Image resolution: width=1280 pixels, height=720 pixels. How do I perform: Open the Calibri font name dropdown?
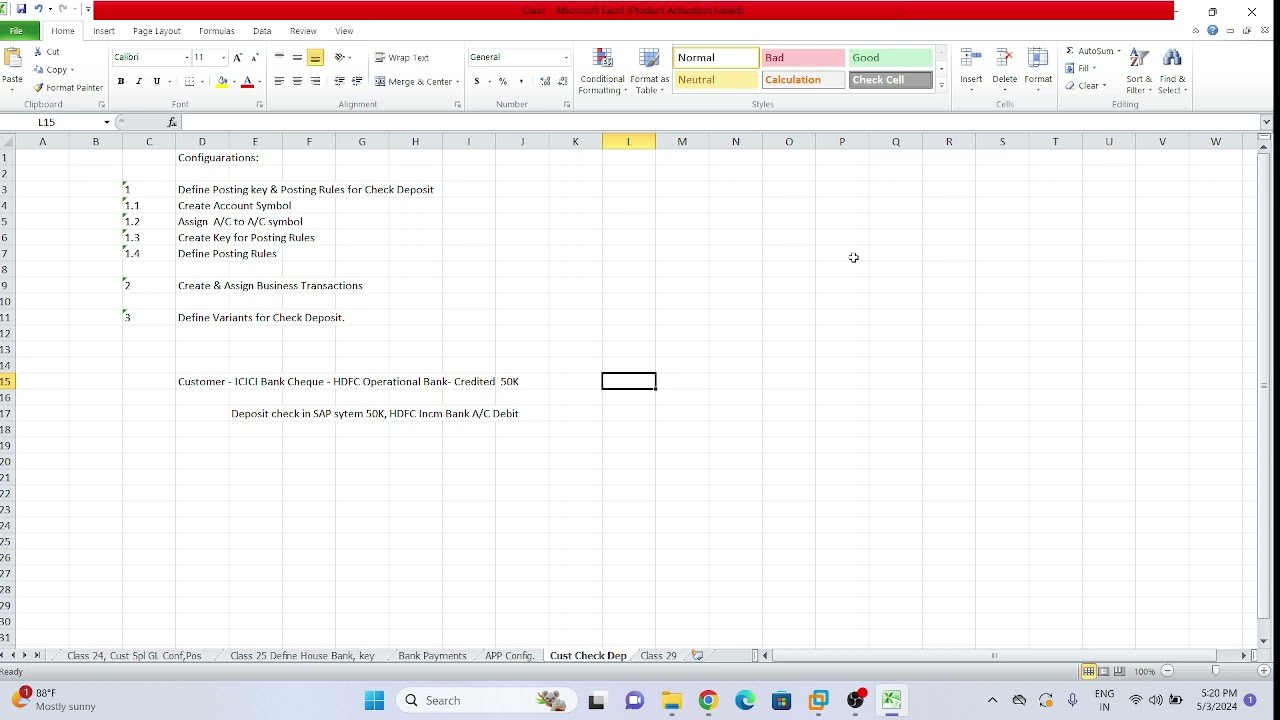click(186, 58)
